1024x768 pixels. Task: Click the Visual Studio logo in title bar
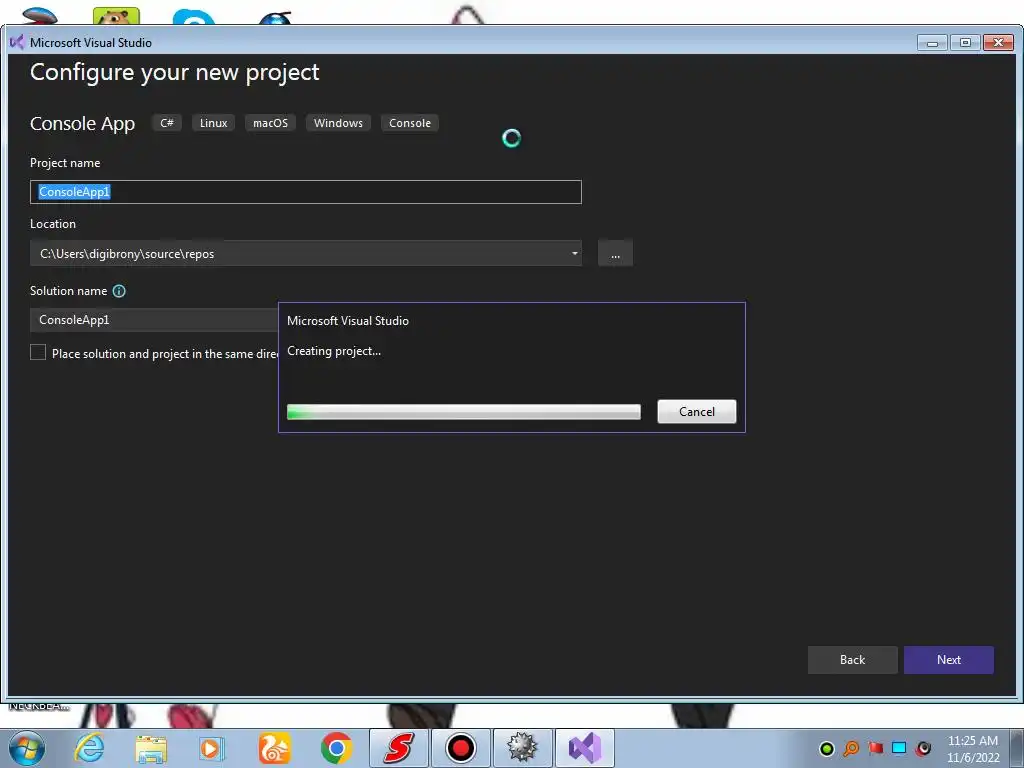click(17, 42)
